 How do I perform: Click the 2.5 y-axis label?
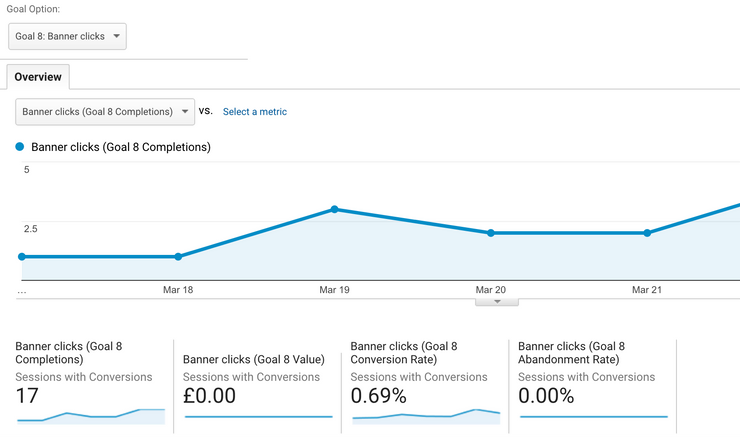pyautogui.click(x=31, y=229)
